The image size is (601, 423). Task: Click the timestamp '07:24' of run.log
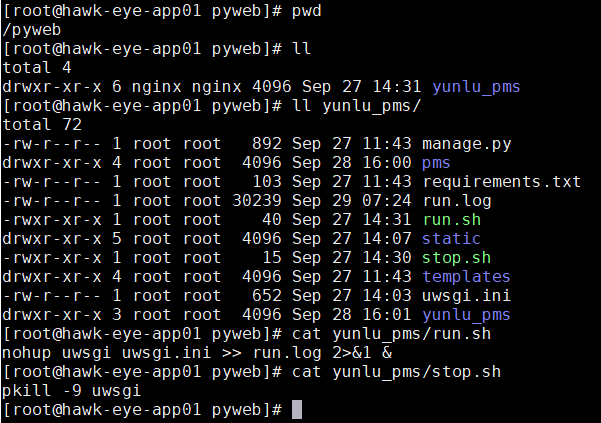pos(387,201)
